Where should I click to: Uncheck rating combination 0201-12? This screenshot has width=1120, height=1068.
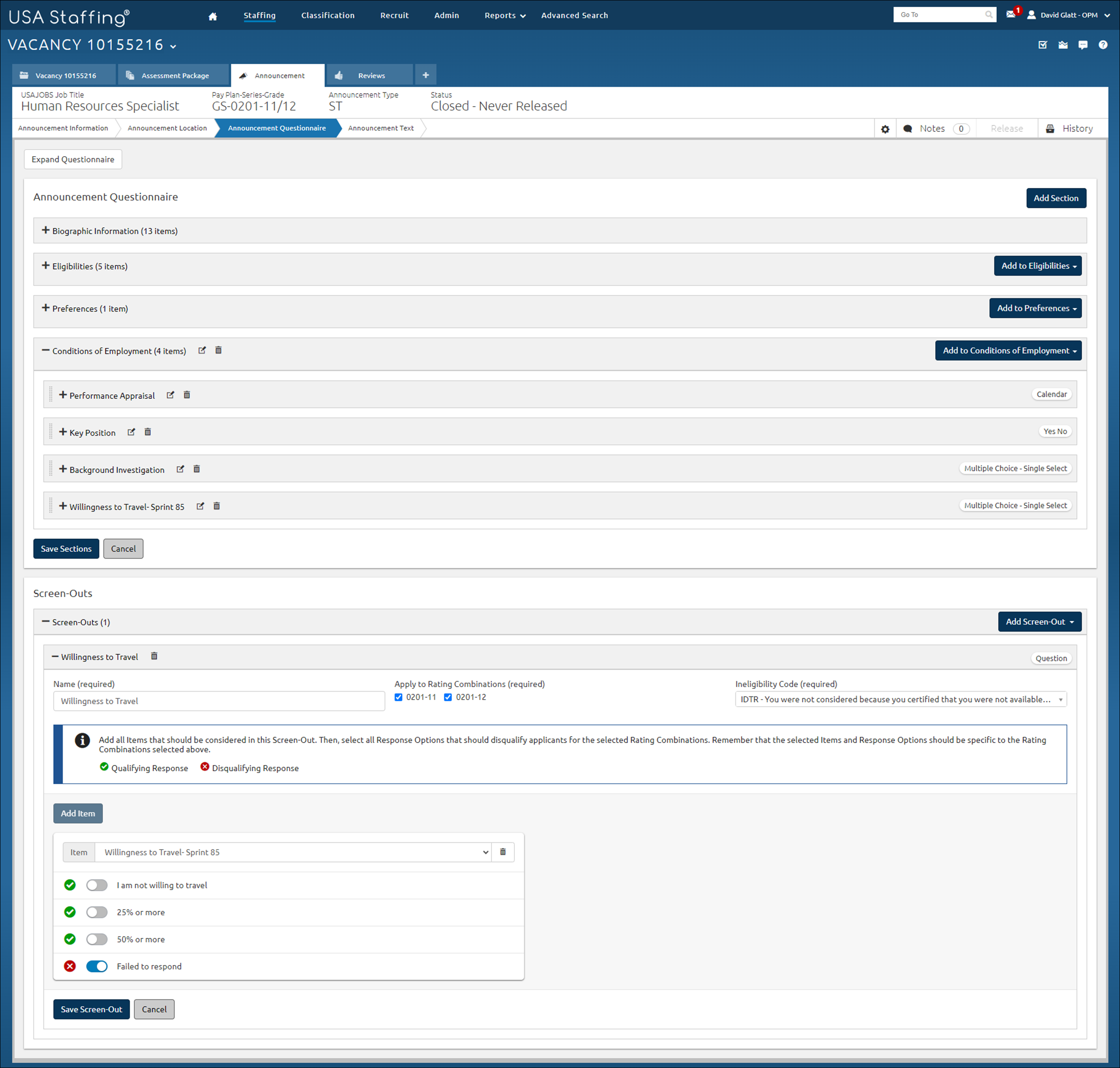click(x=448, y=697)
